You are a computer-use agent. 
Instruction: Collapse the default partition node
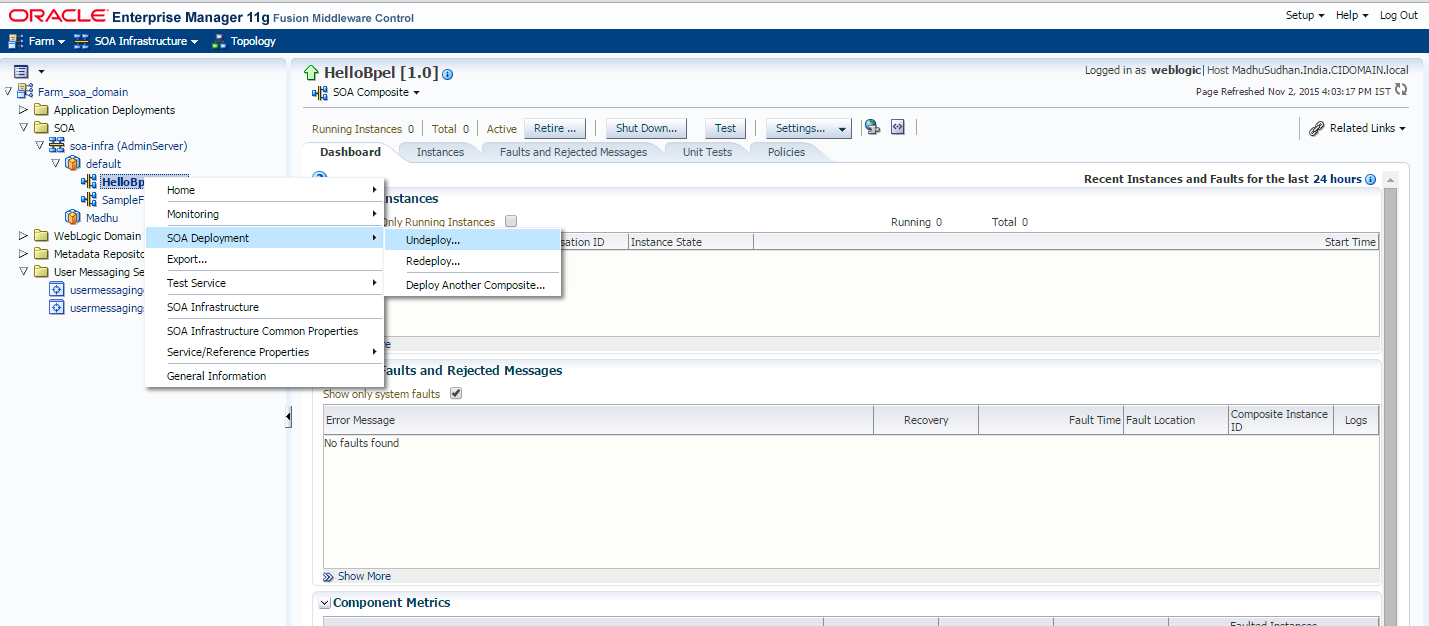click(56, 164)
